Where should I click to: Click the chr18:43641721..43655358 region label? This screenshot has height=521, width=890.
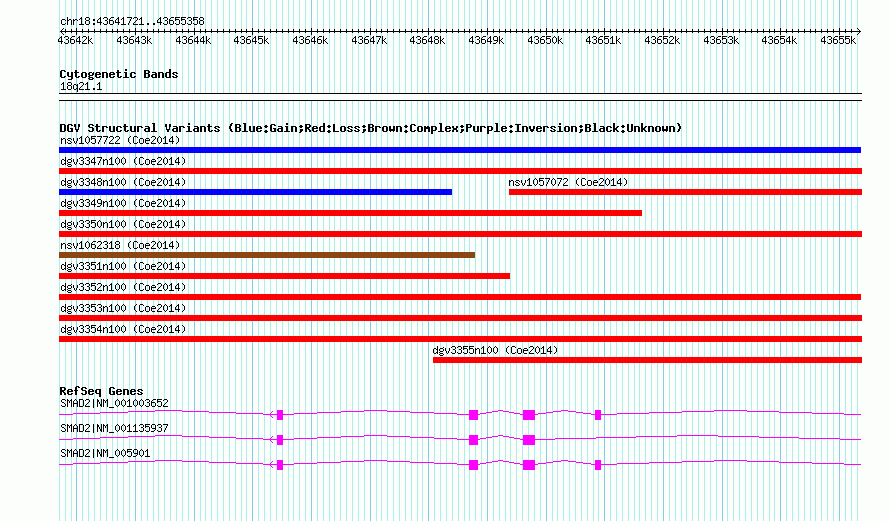coord(132,22)
